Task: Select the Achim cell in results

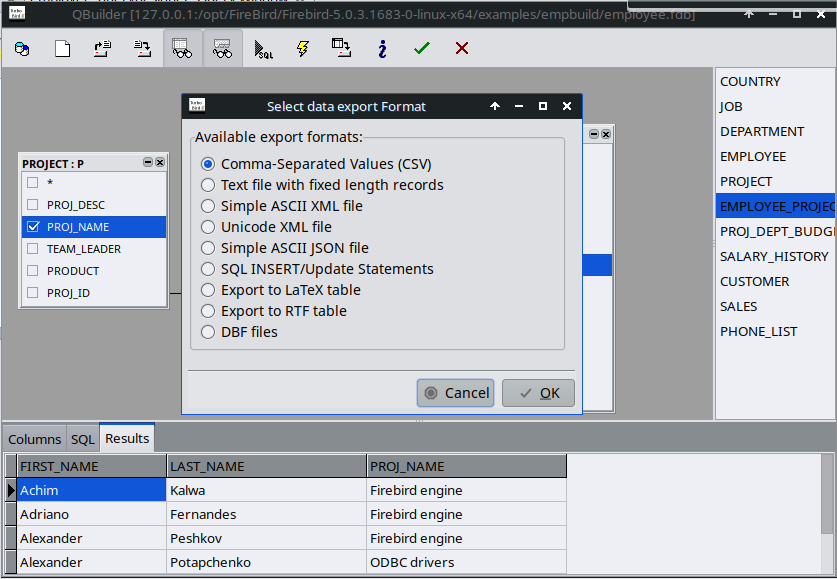Action: [92, 490]
